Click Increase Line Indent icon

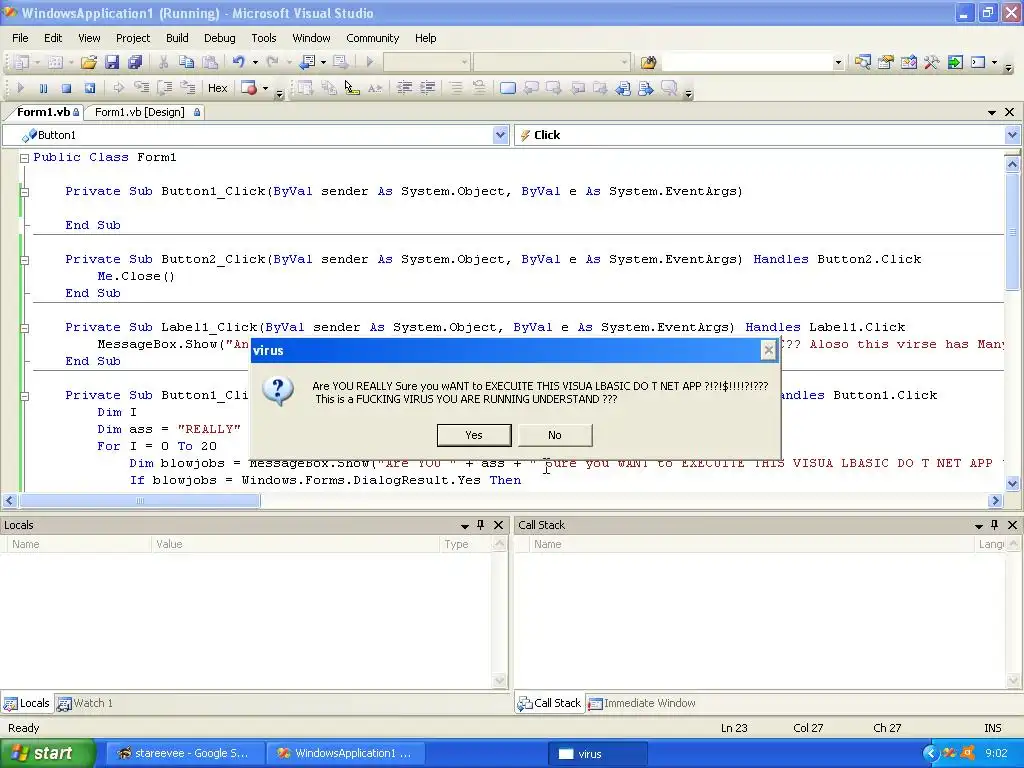tap(427, 88)
